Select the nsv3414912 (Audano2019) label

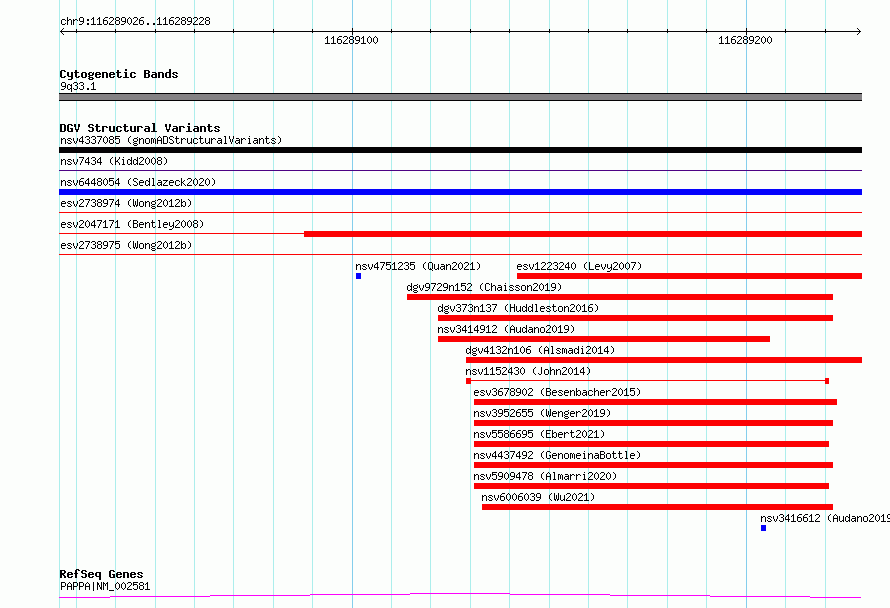[506, 329]
